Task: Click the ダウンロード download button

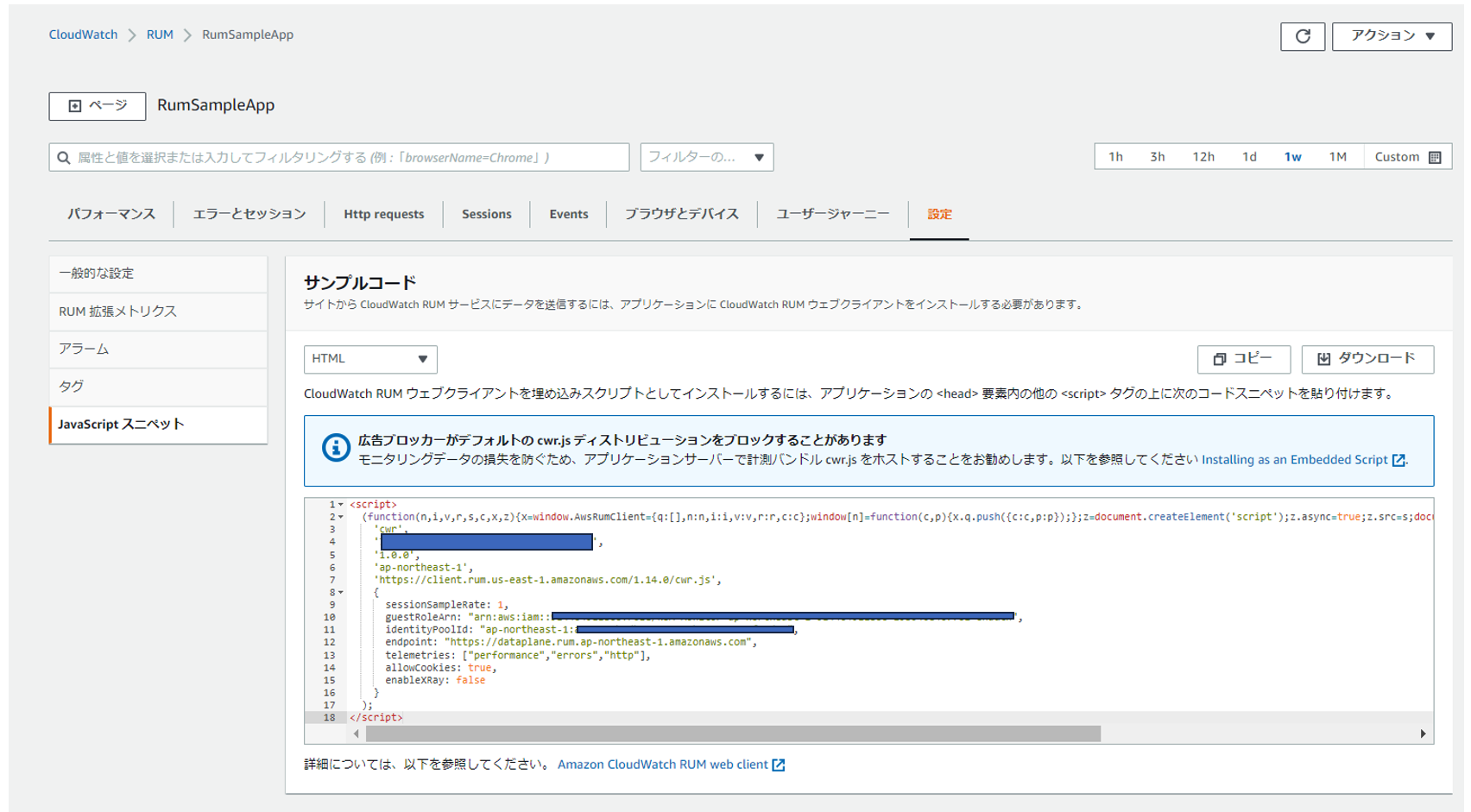Action: [x=1367, y=359]
